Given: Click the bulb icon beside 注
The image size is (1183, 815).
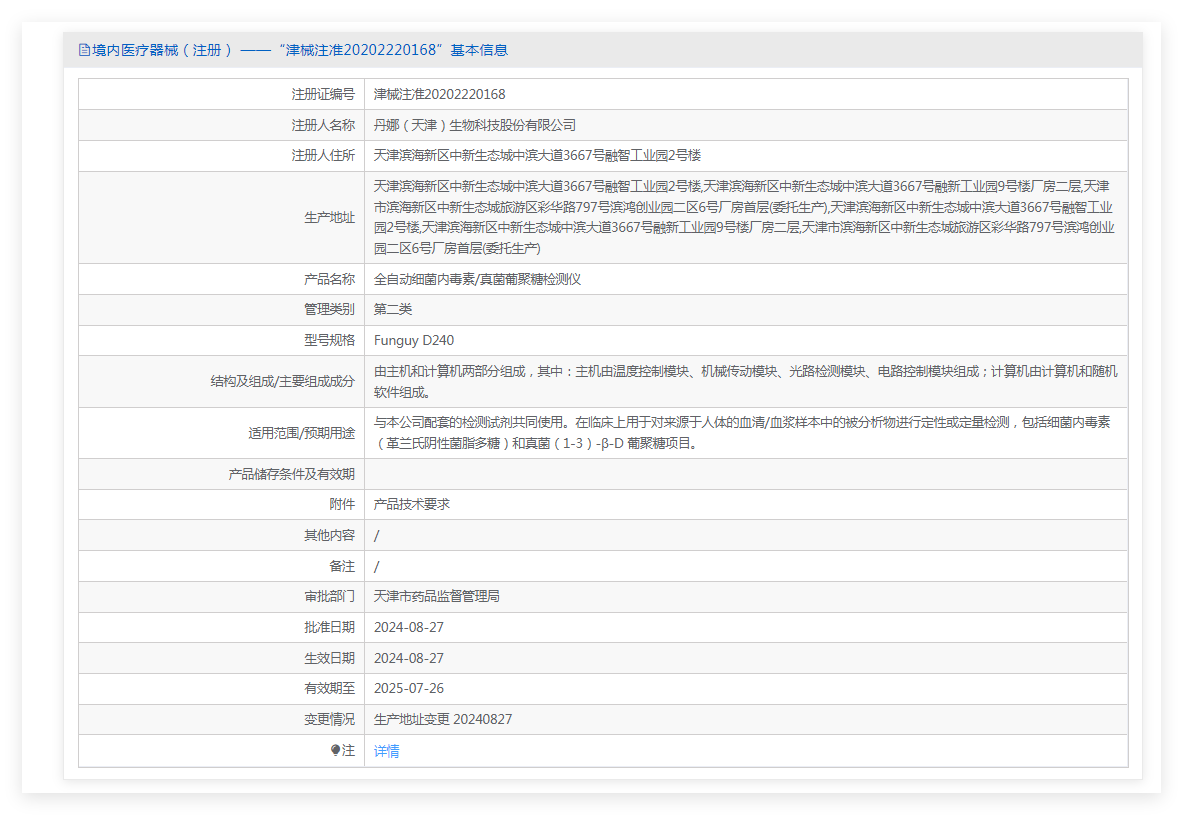Looking at the screenshot, I should [x=335, y=750].
